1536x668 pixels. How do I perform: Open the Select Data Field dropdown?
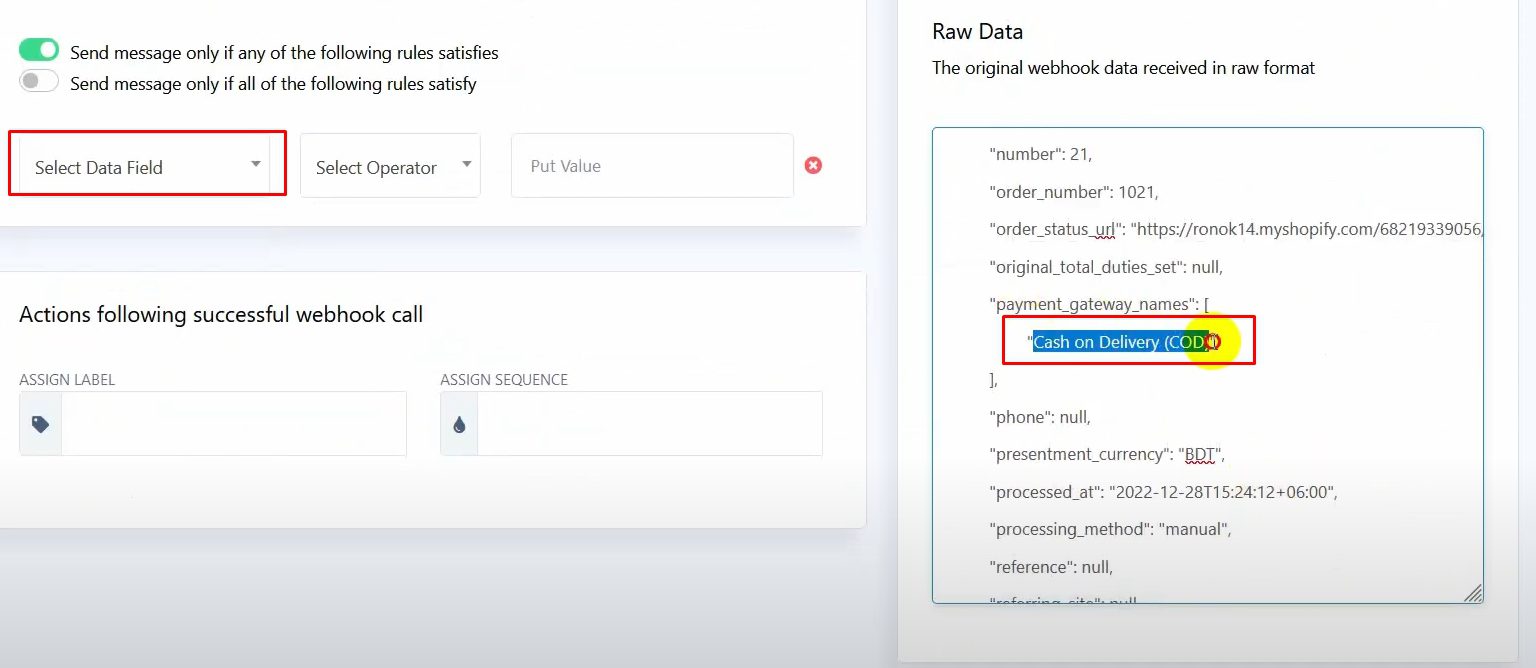click(x=140, y=167)
